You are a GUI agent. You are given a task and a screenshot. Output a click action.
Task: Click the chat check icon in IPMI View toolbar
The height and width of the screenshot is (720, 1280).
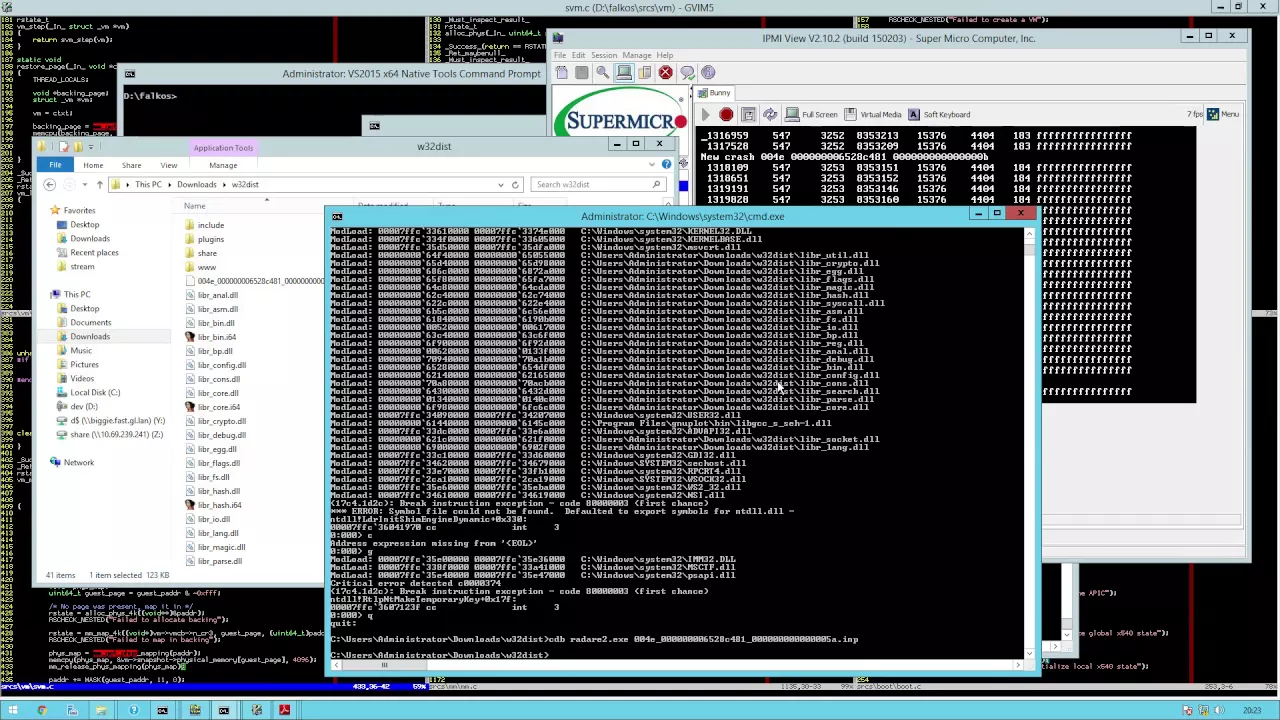point(687,72)
